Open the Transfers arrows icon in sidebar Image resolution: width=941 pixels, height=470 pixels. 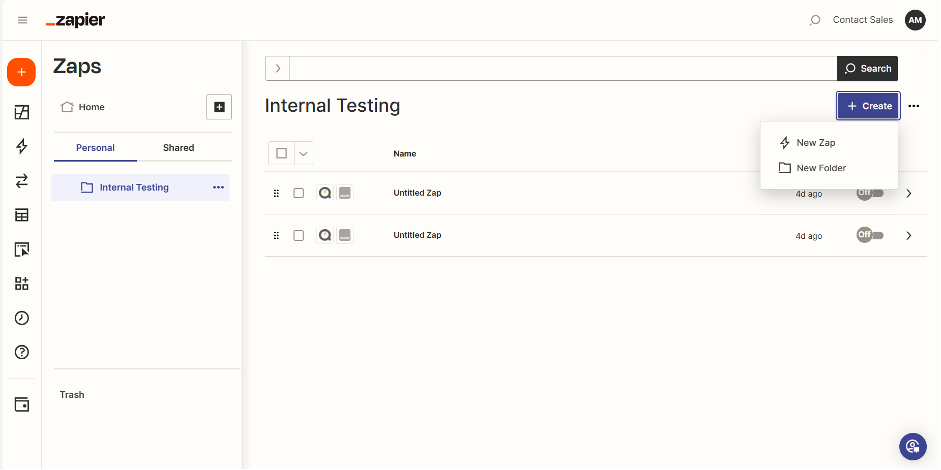click(x=21, y=181)
